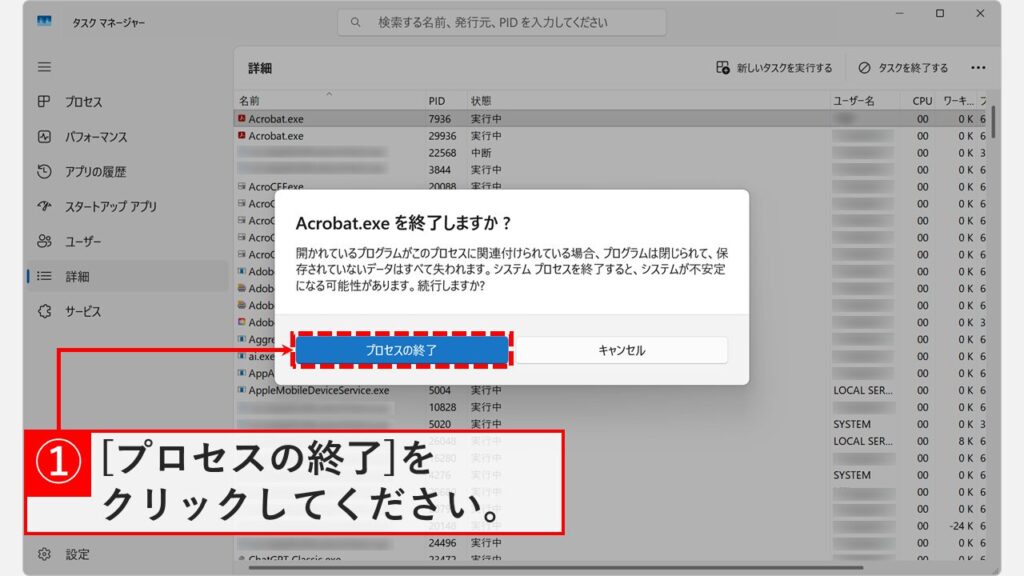
Task: Click the パフォーマンス graph icon
Action: tap(44, 136)
